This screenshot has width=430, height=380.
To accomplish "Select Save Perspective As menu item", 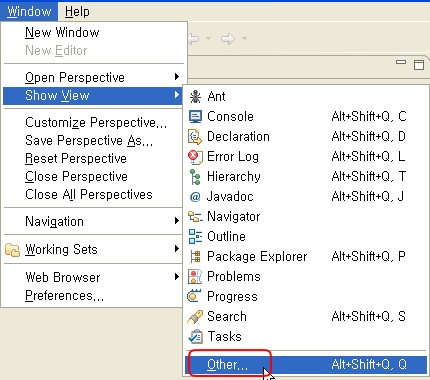I will [93, 141].
